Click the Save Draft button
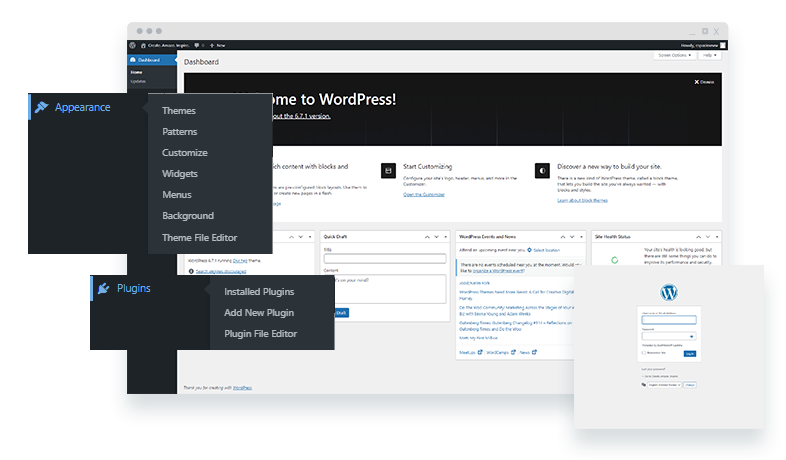 (341, 313)
